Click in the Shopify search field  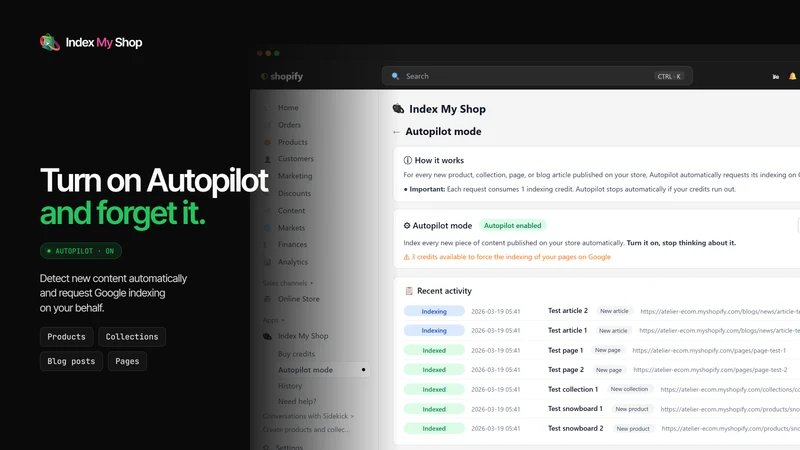tap(537, 76)
